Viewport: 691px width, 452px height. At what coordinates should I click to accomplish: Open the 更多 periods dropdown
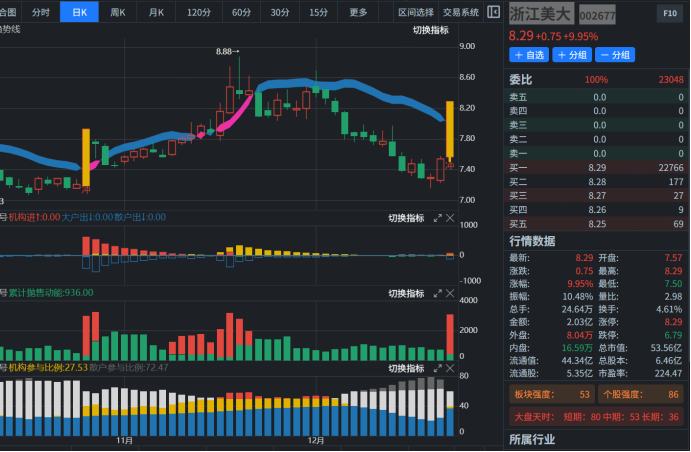[x=358, y=12]
